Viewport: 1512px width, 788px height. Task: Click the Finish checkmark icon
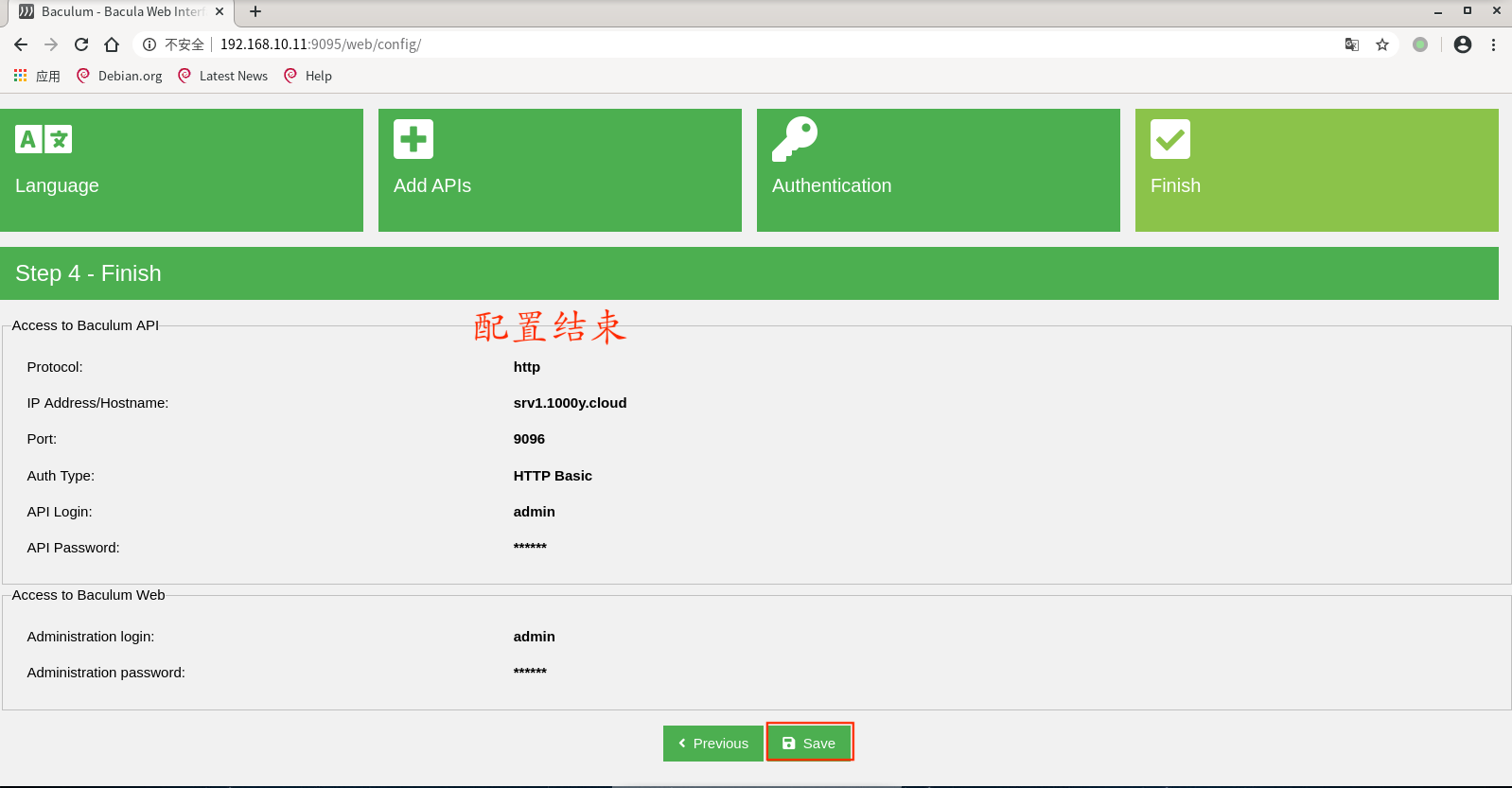click(x=1170, y=139)
